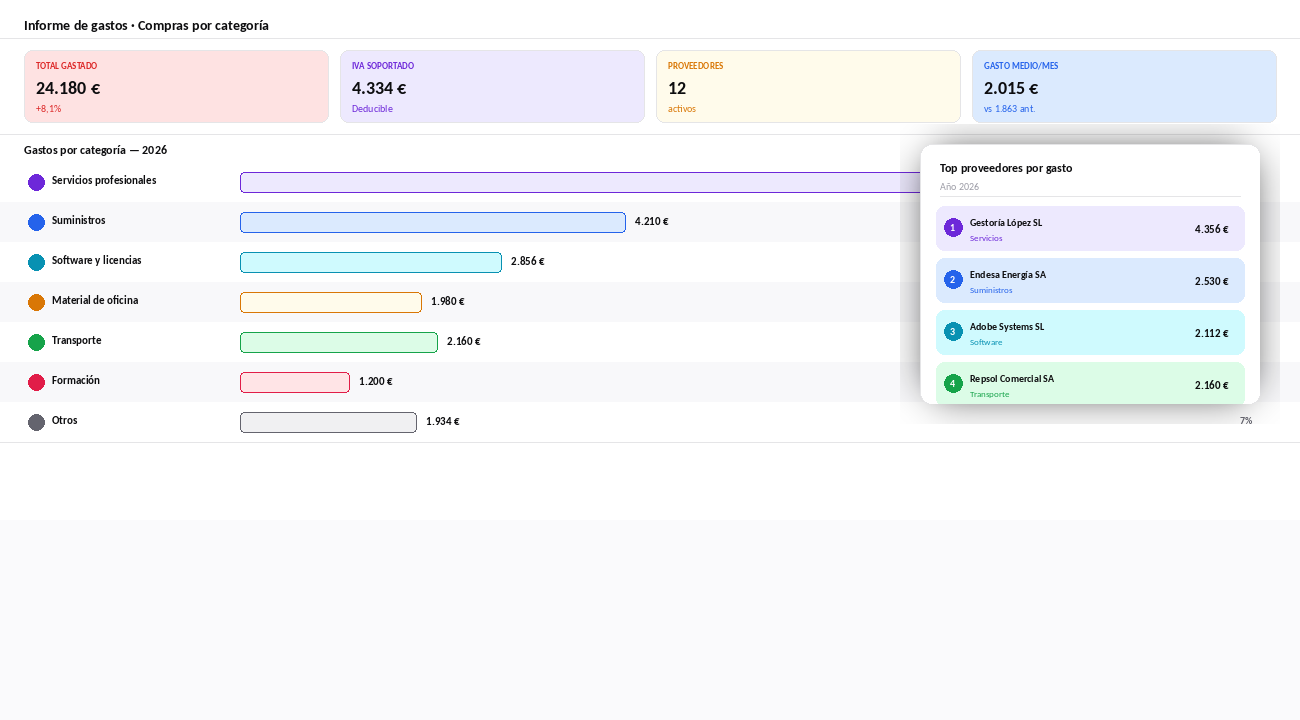Open the Gasto Medio/Mes card

pos(1124,87)
